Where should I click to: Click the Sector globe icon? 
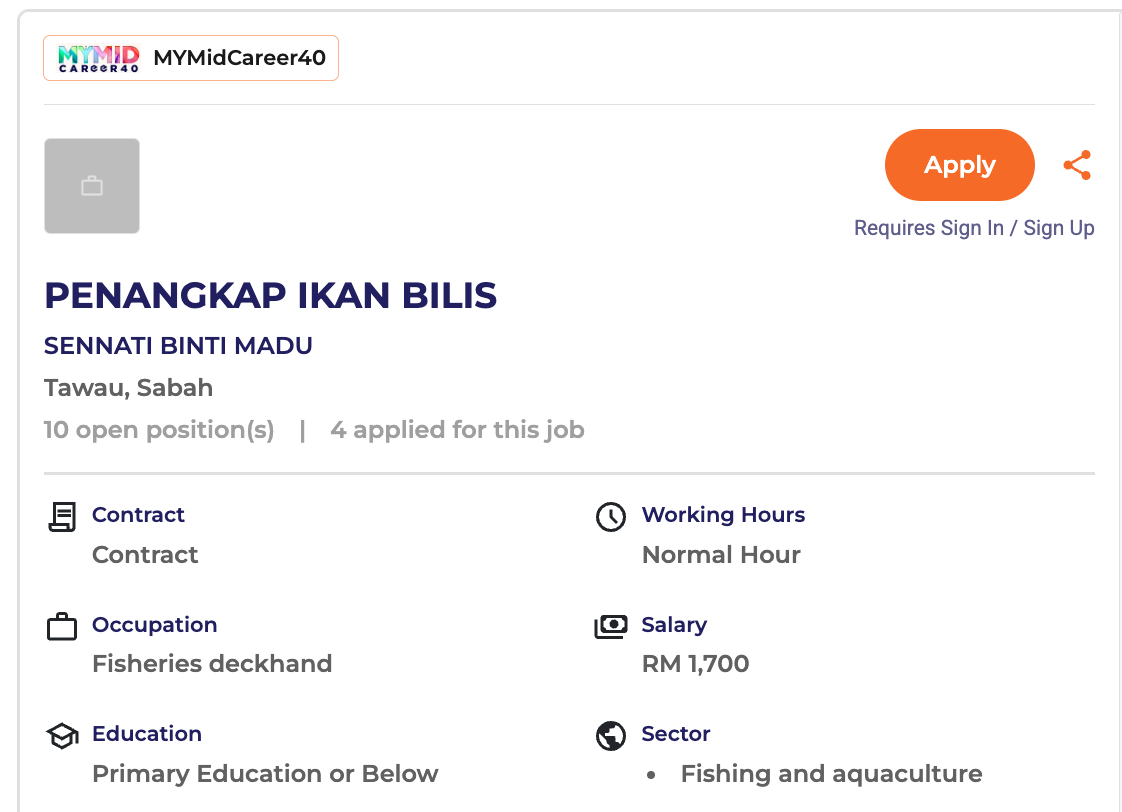click(610, 736)
